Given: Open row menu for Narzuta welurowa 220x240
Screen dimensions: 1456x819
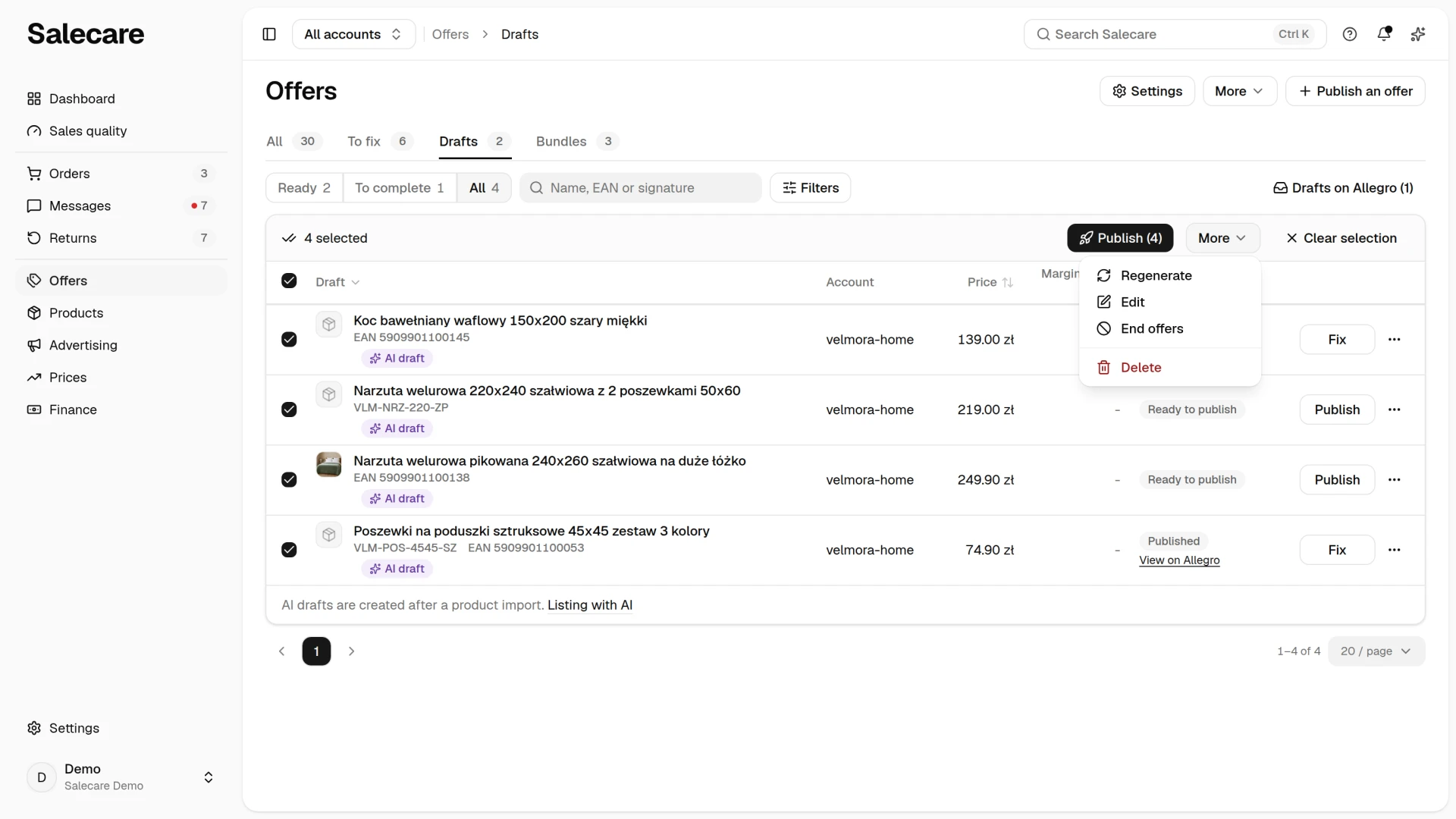Looking at the screenshot, I should click(x=1395, y=409).
